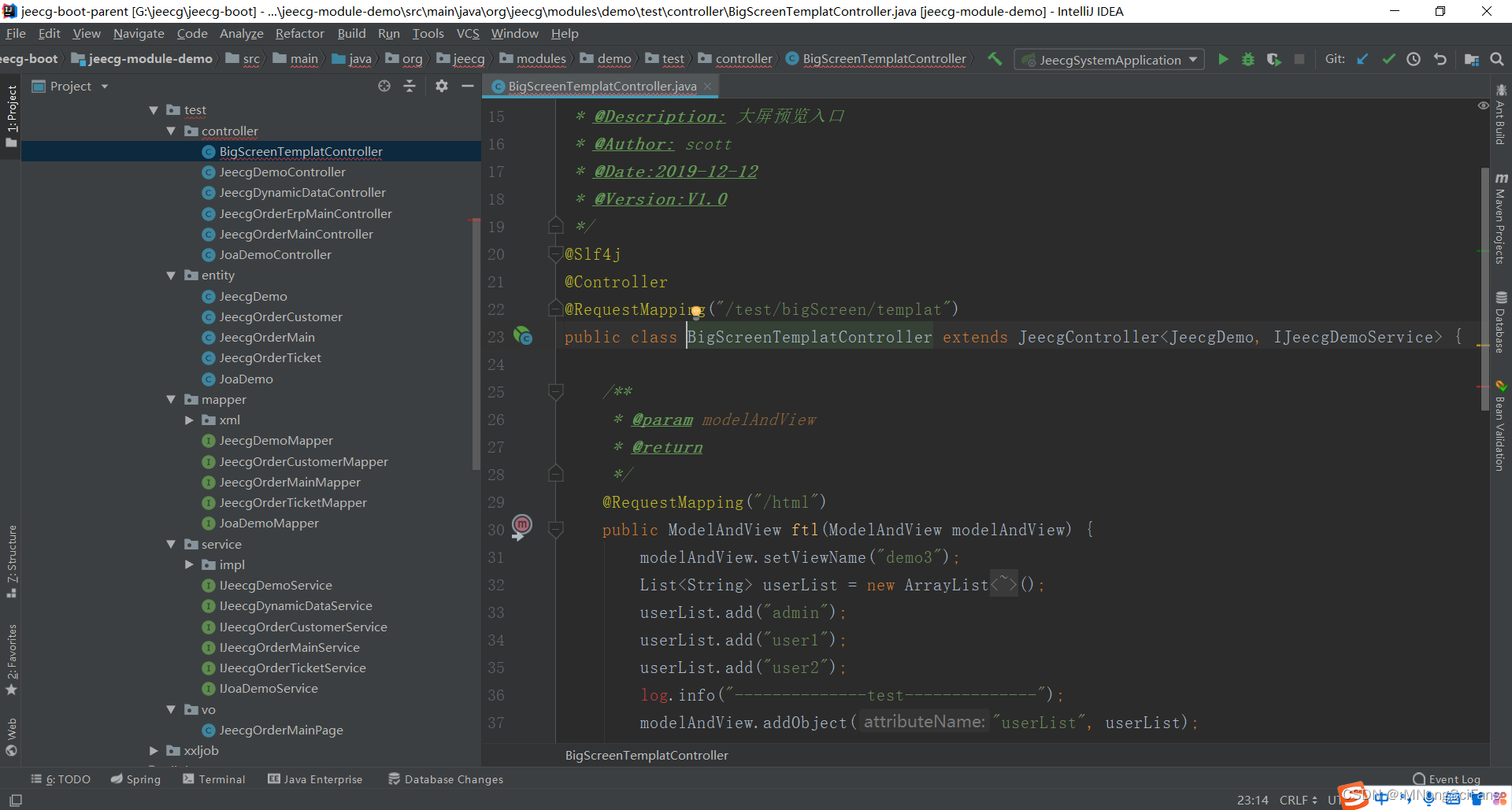Select JeecgDemoController in the project tree
The width and height of the screenshot is (1512, 810).
[282, 172]
